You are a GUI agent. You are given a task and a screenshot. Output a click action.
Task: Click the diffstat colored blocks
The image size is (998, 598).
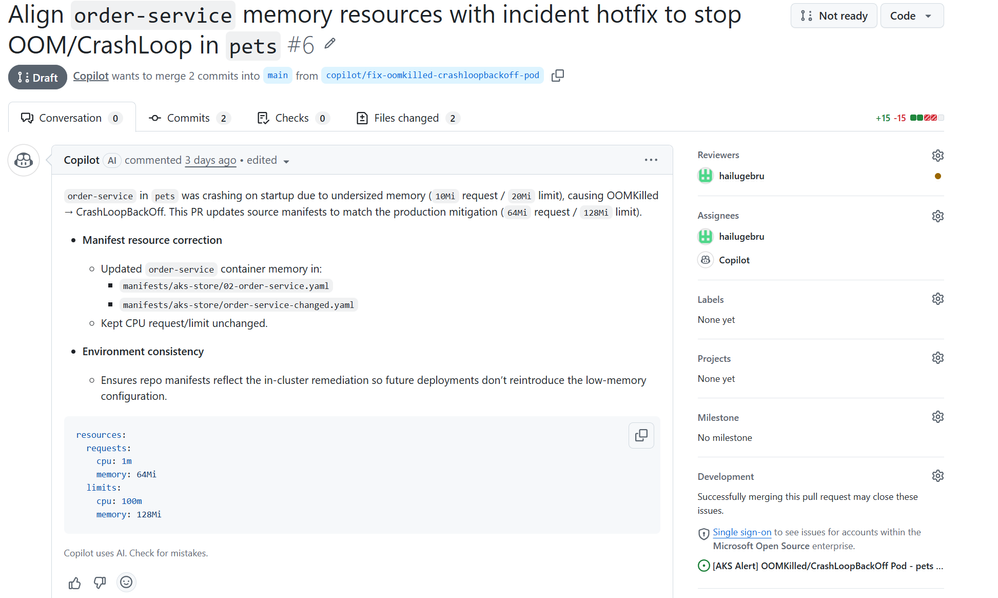[927, 118]
